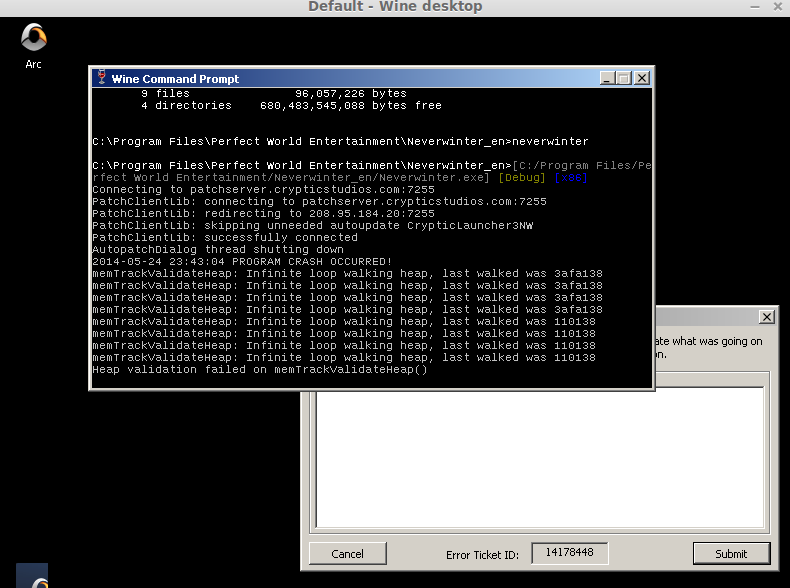Click the 'Default - Wine desktop' title text
Screen dimensions: 790x588
pos(395,7)
